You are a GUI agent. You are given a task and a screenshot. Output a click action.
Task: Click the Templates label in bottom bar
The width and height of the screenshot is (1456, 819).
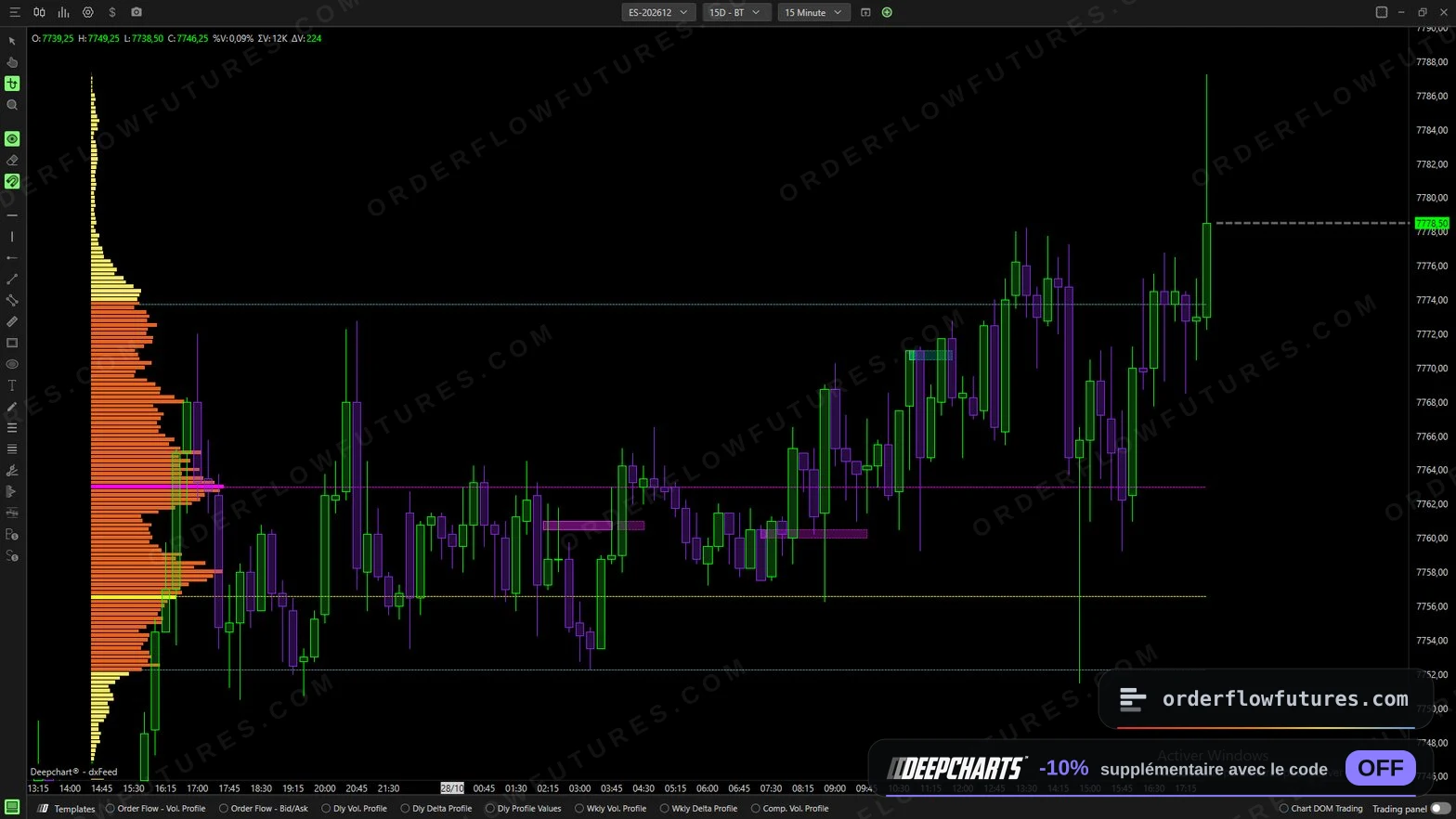(x=74, y=809)
